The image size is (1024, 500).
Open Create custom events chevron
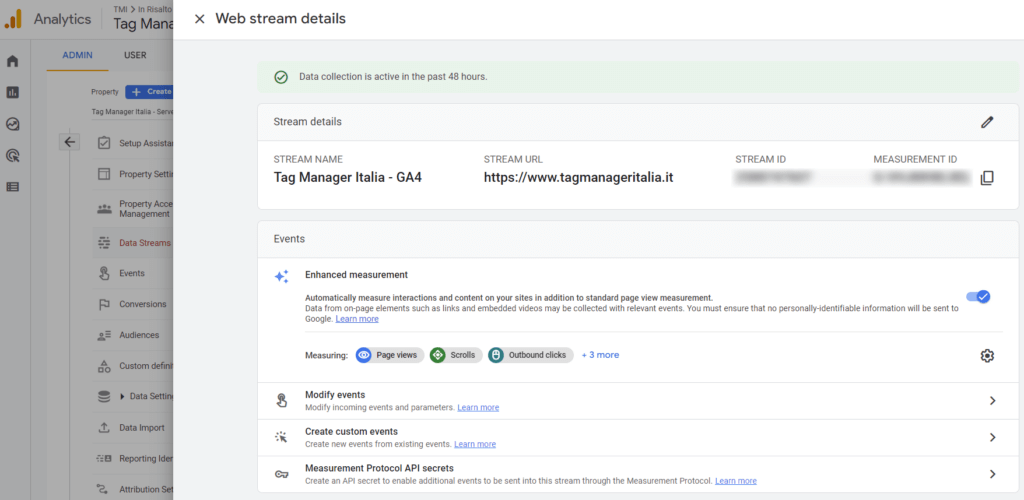point(992,437)
